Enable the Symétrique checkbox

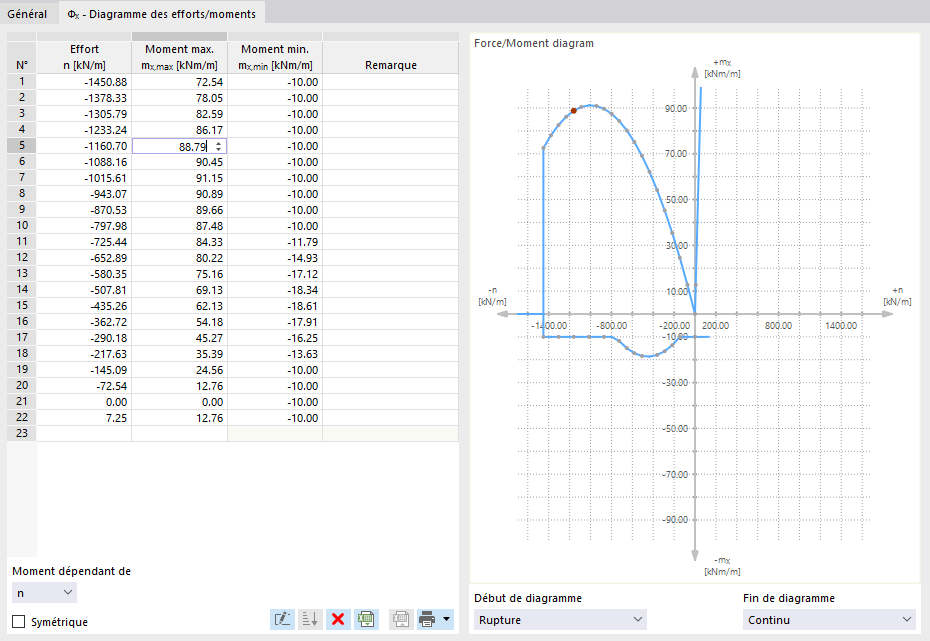(x=19, y=621)
